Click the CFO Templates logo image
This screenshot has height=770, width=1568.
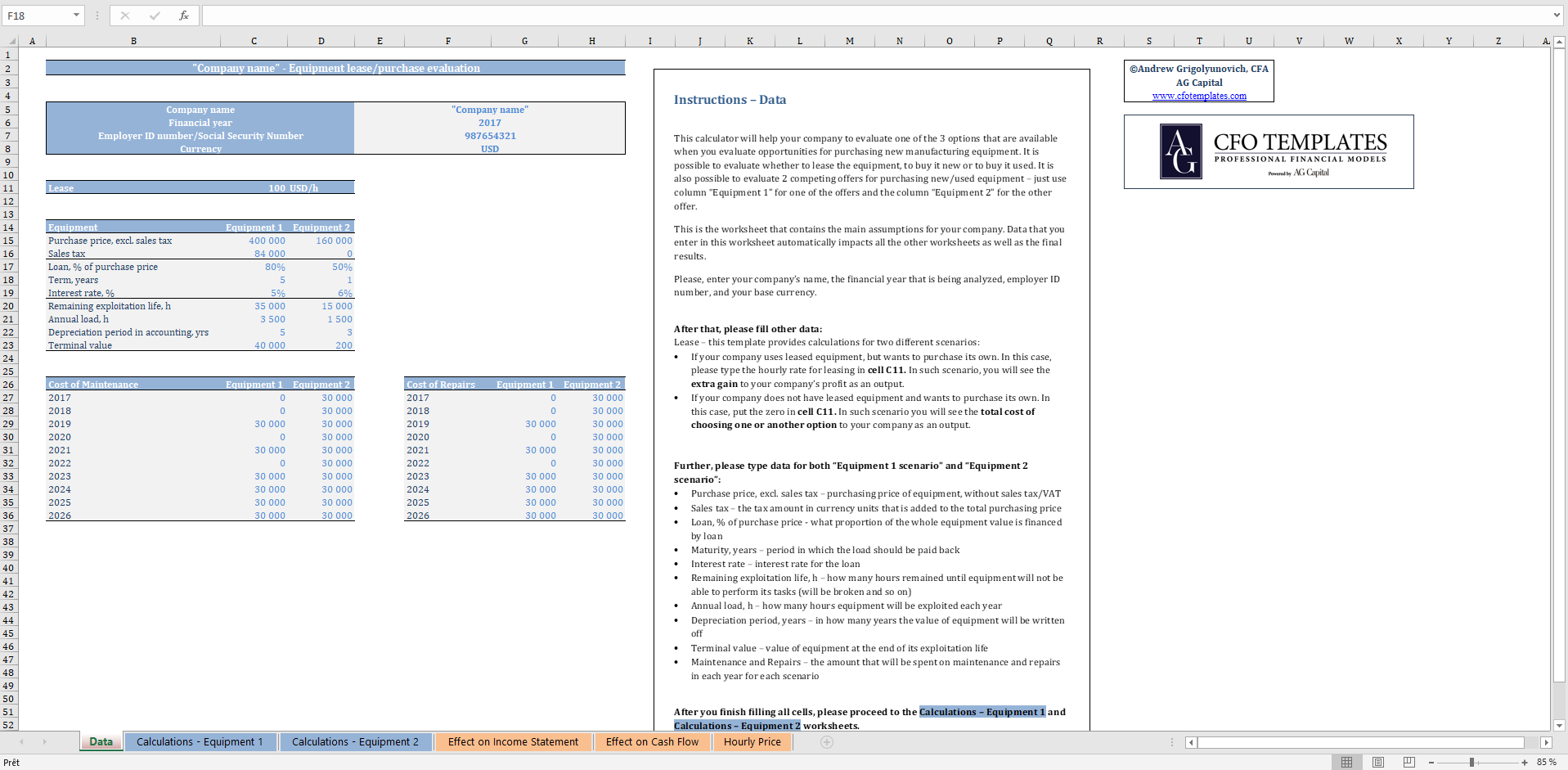tap(1269, 151)
